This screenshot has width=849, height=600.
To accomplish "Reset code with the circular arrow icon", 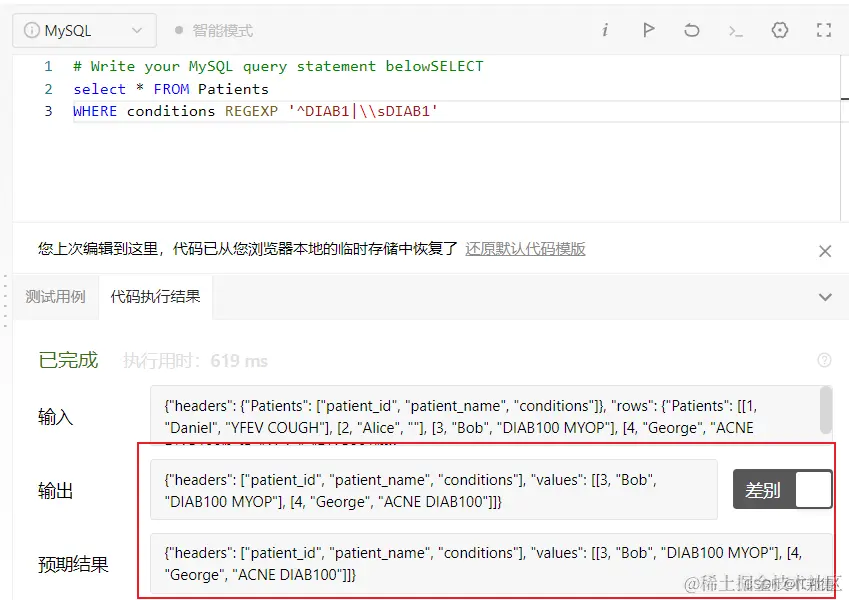I will pyautogui.click(x=691, y=30).
